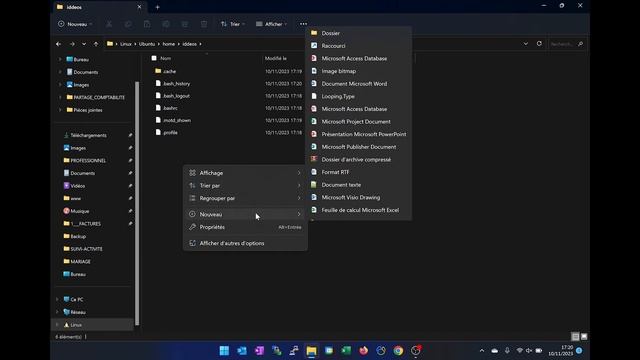Open the Trier sort dropdown
The image size is (640, 360).
pos(233,24)
